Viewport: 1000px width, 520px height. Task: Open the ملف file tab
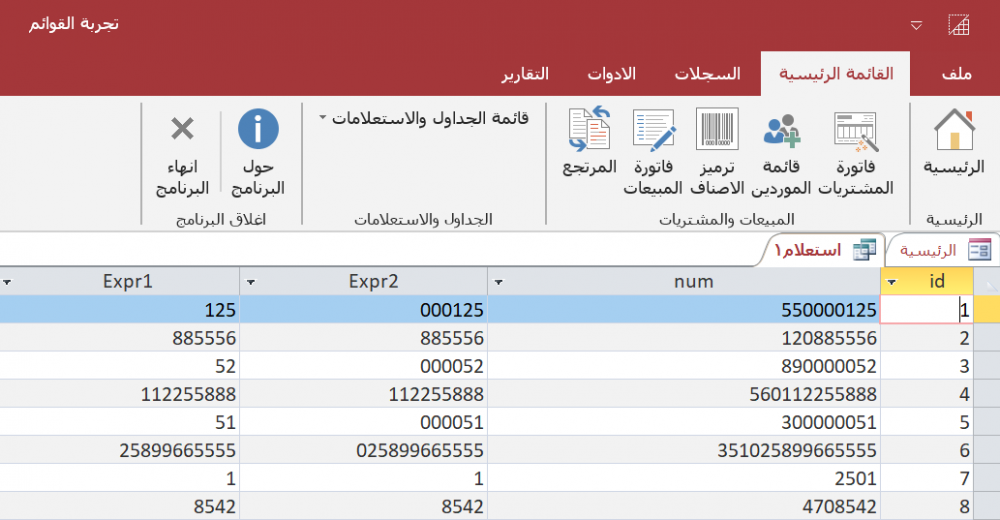pos(957,75)
